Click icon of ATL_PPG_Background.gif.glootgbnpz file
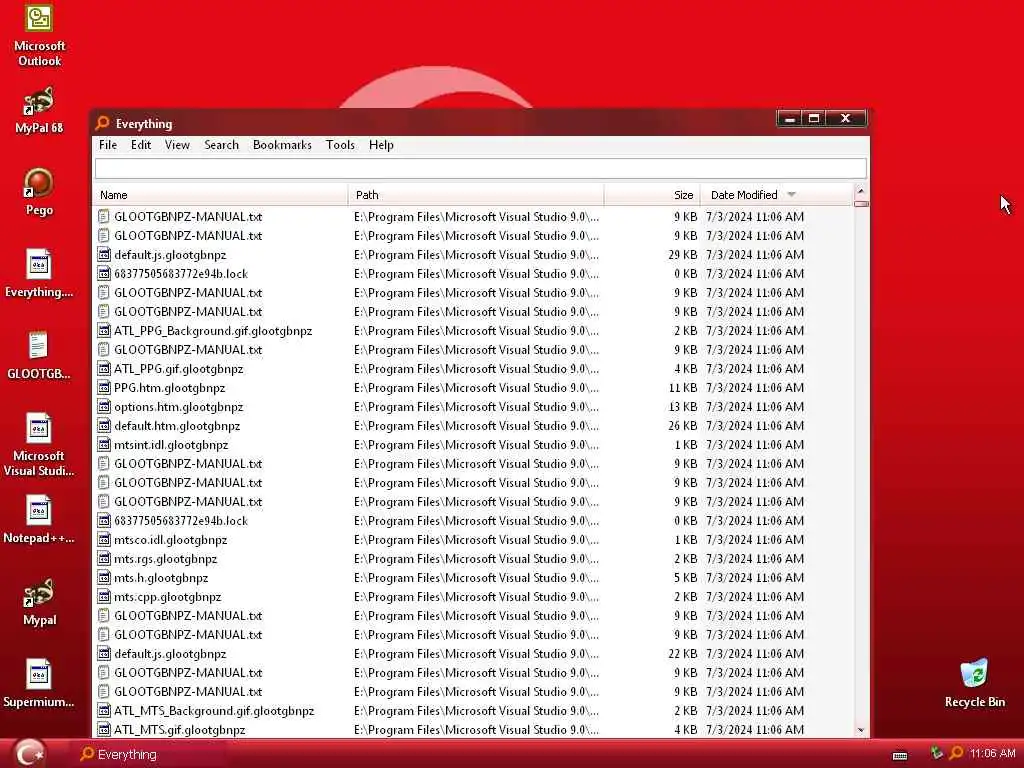Viewport: 1024px width, 768px height. (104, 330)
